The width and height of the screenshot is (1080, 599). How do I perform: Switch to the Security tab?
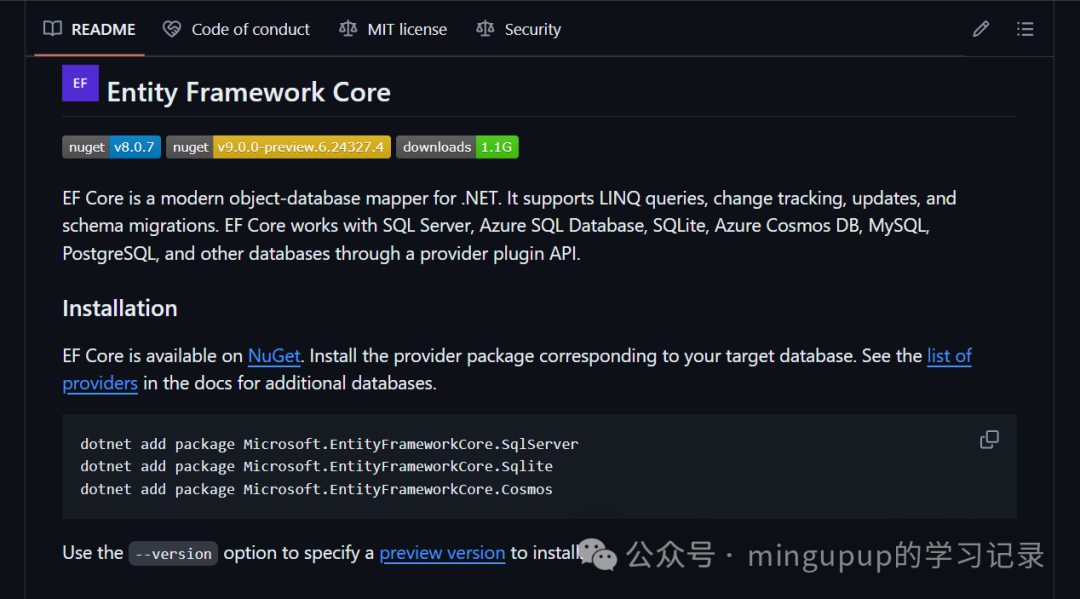[531, 29]
